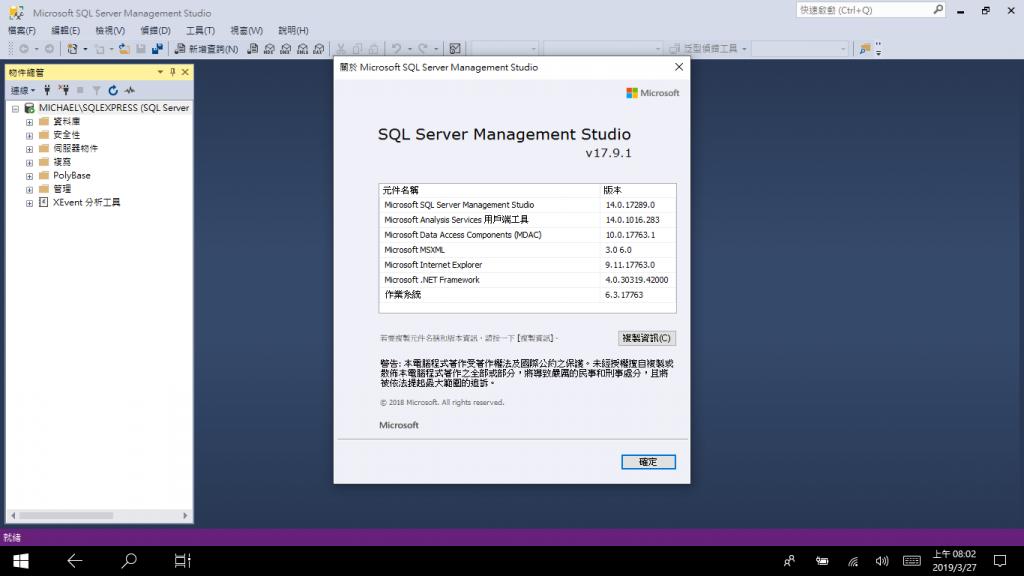Click the XMLA query icon
Screen dimensions: 1024x576
pos(302,49)
